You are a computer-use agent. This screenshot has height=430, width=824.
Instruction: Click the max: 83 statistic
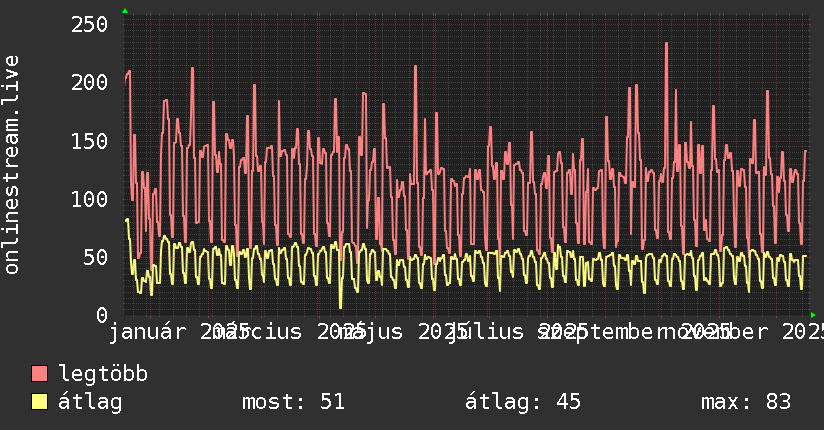point(746,402)
